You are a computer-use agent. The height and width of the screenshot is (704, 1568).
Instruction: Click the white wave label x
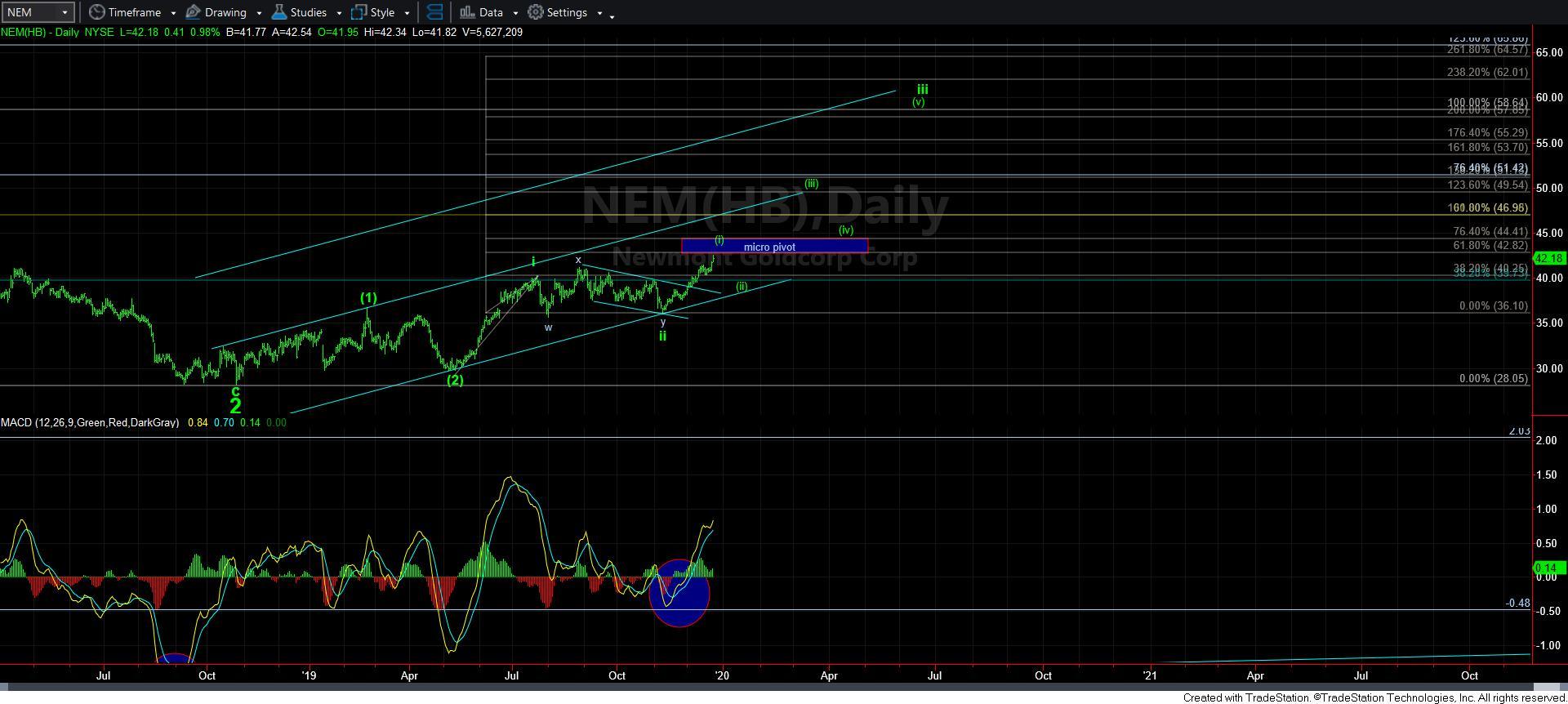pos(578,260)
